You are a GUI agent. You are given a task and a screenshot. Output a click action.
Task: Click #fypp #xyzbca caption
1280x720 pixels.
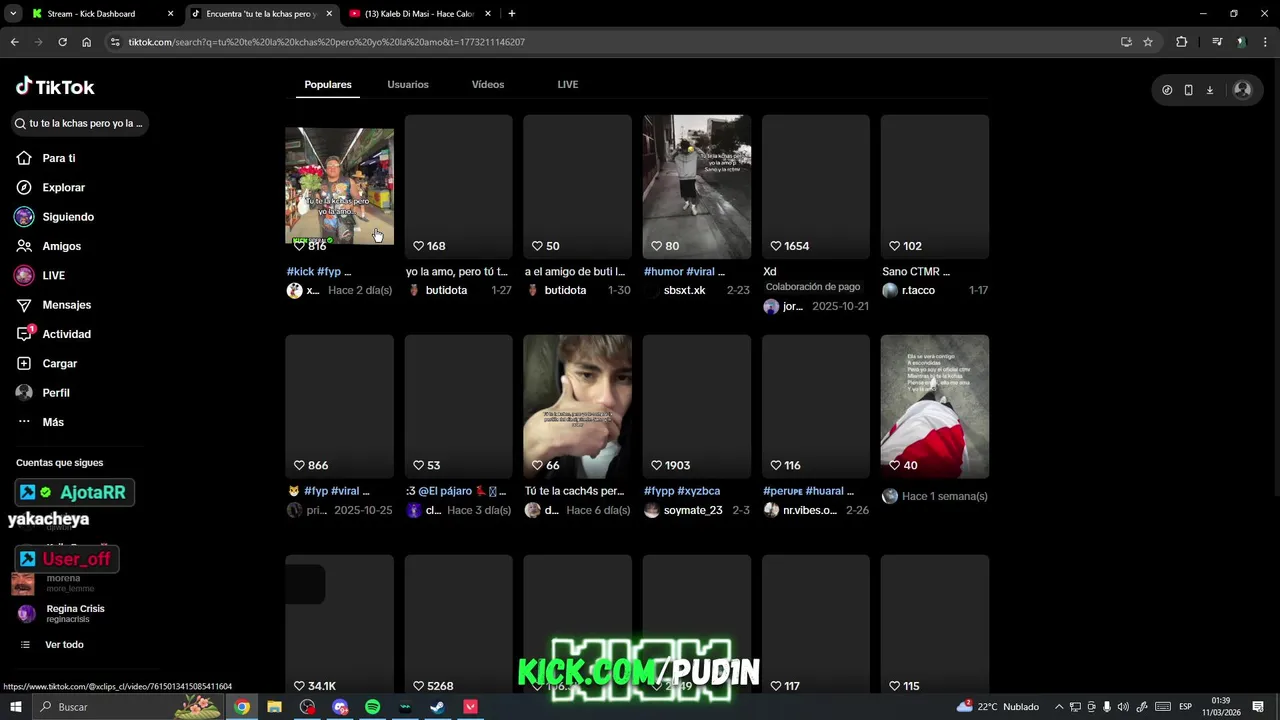(x=682, y=492)
